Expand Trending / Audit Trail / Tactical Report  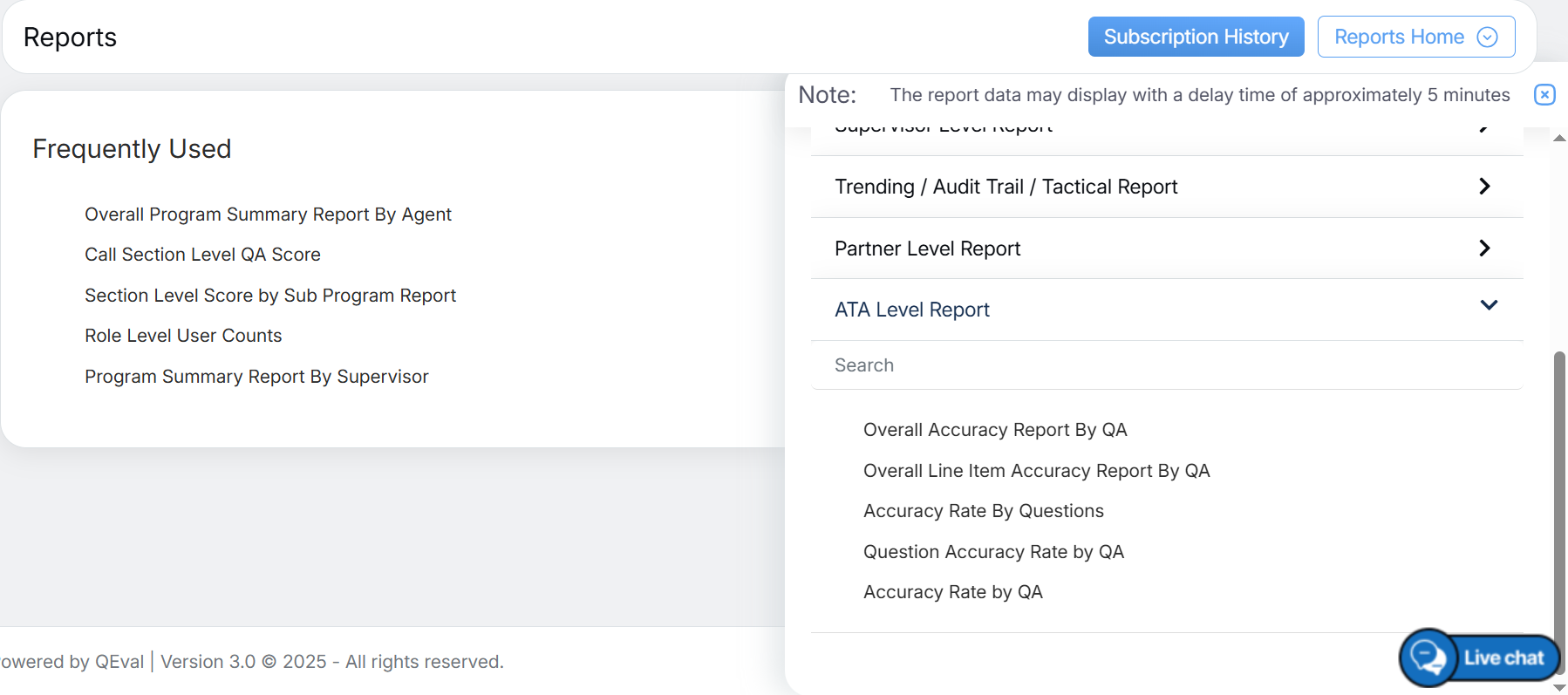click(x=1484, y=187)
